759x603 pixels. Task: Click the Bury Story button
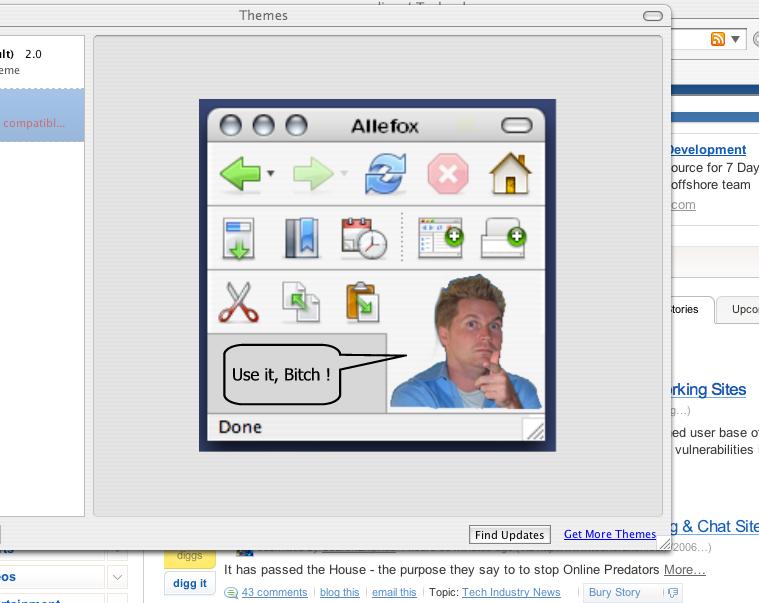614,592
